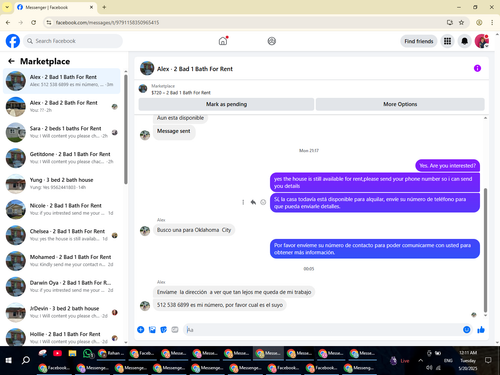Attach a photo in the composer
Viewport: 500px width, 375px height.
[x=152, y=330]
